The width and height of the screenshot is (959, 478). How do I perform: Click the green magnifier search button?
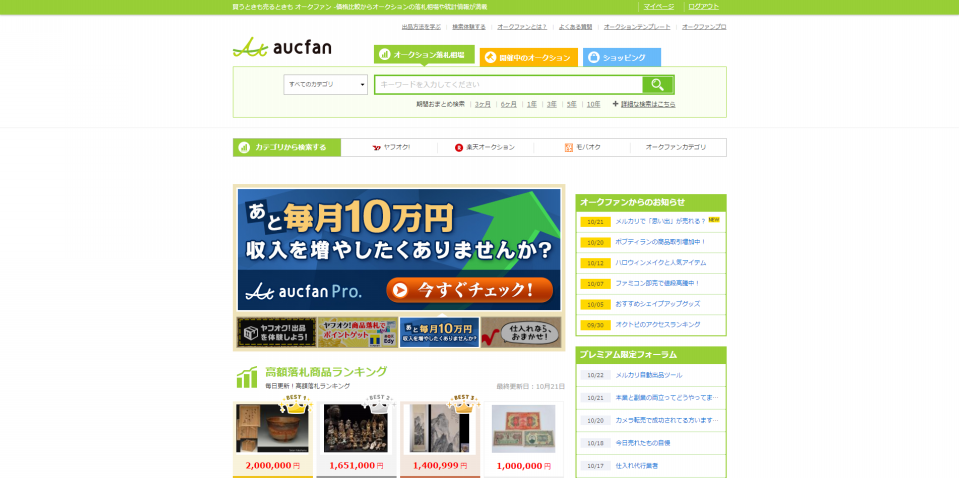point(657,85)
